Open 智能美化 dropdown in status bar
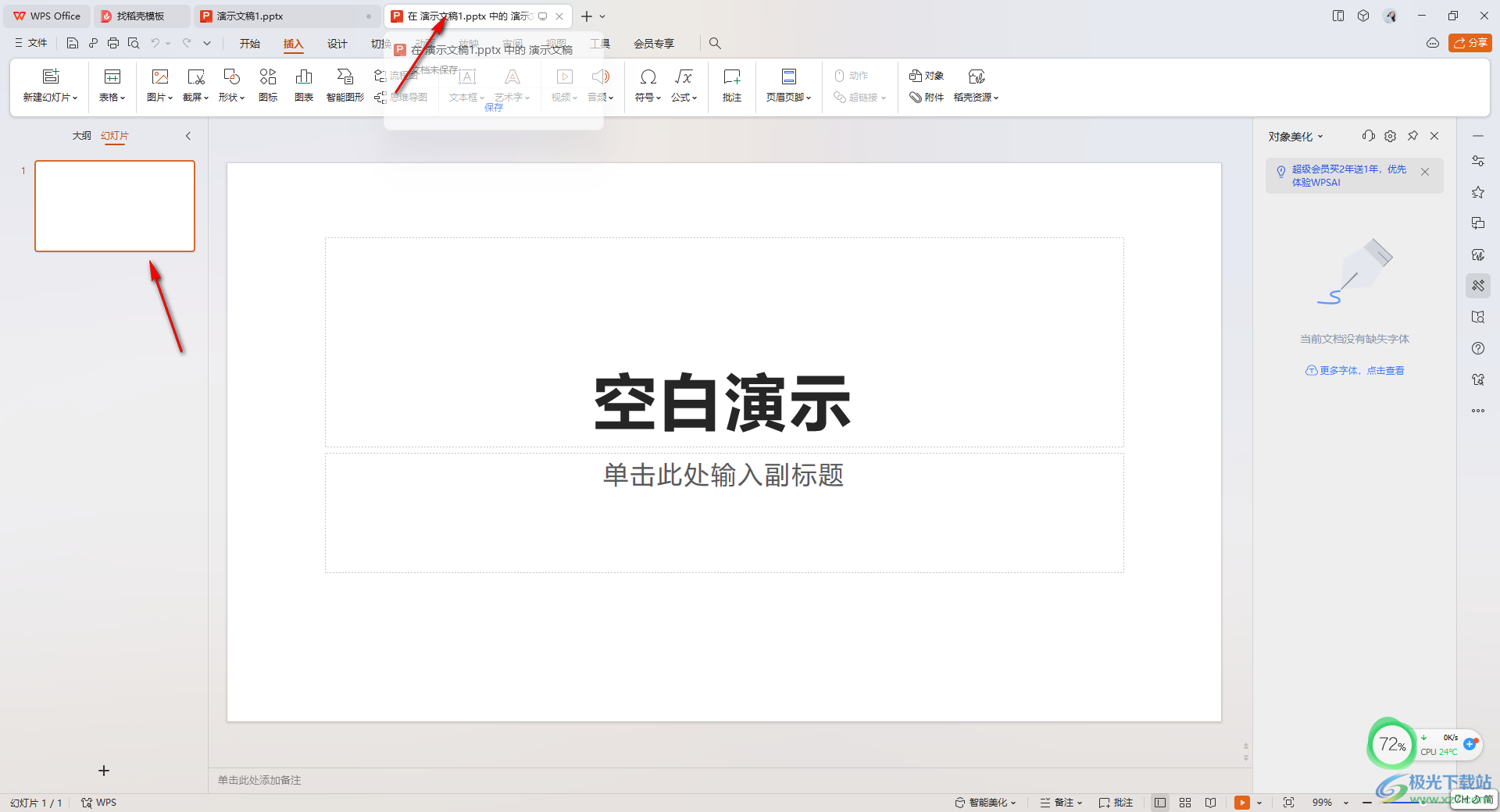This screenshot has width=1500, height=812. click(985, 803)
